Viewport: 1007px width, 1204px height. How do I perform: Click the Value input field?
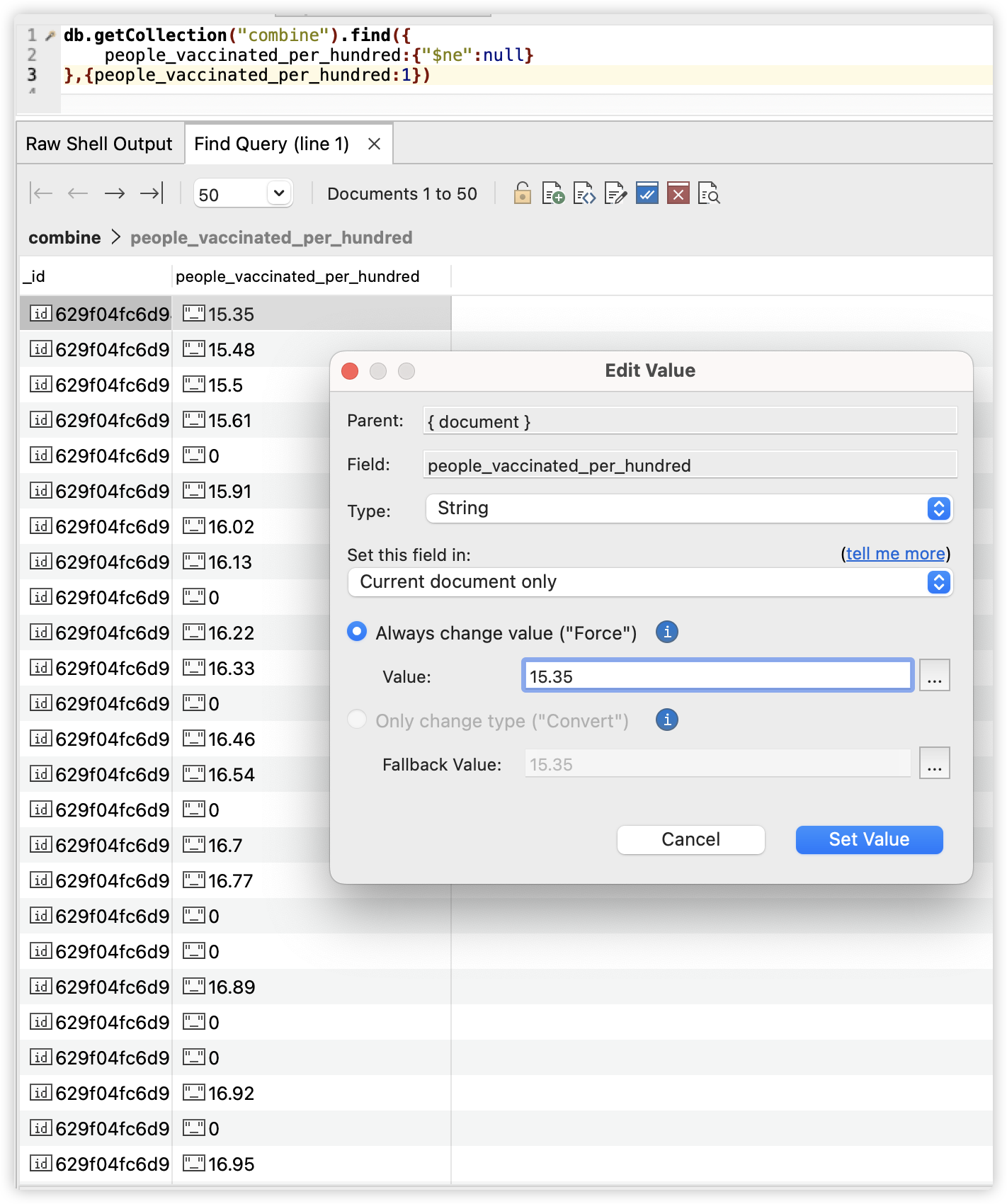pyautogui.click(x=717, y=676)
